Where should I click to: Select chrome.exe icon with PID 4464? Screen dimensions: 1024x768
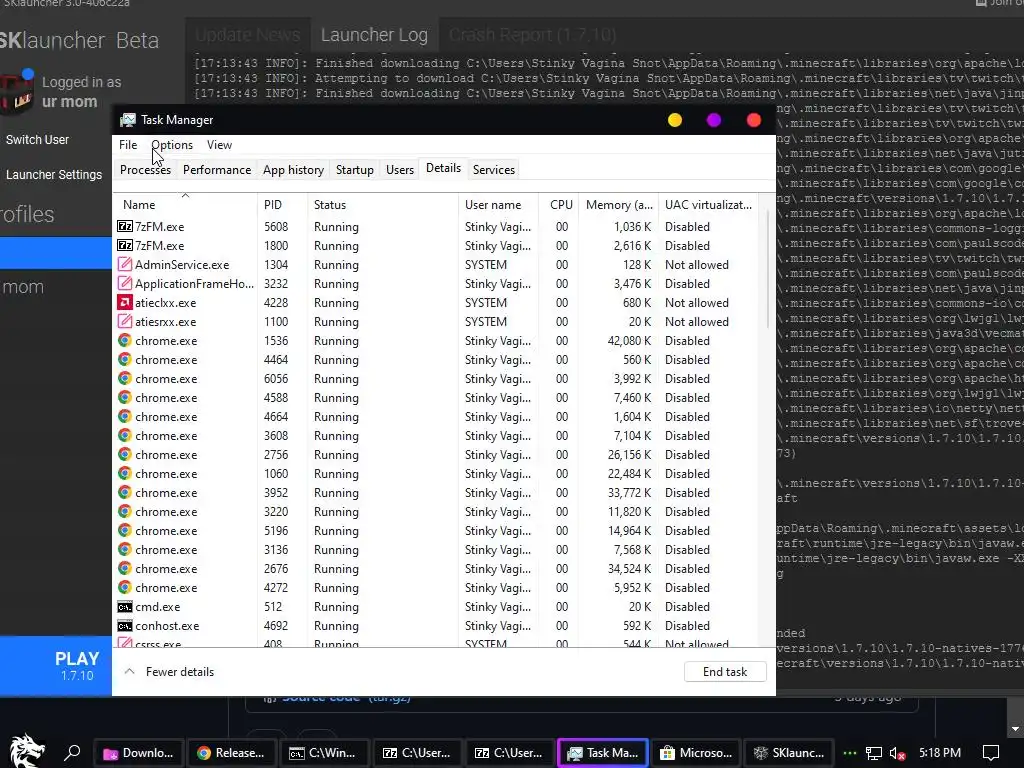click(125, 359)
